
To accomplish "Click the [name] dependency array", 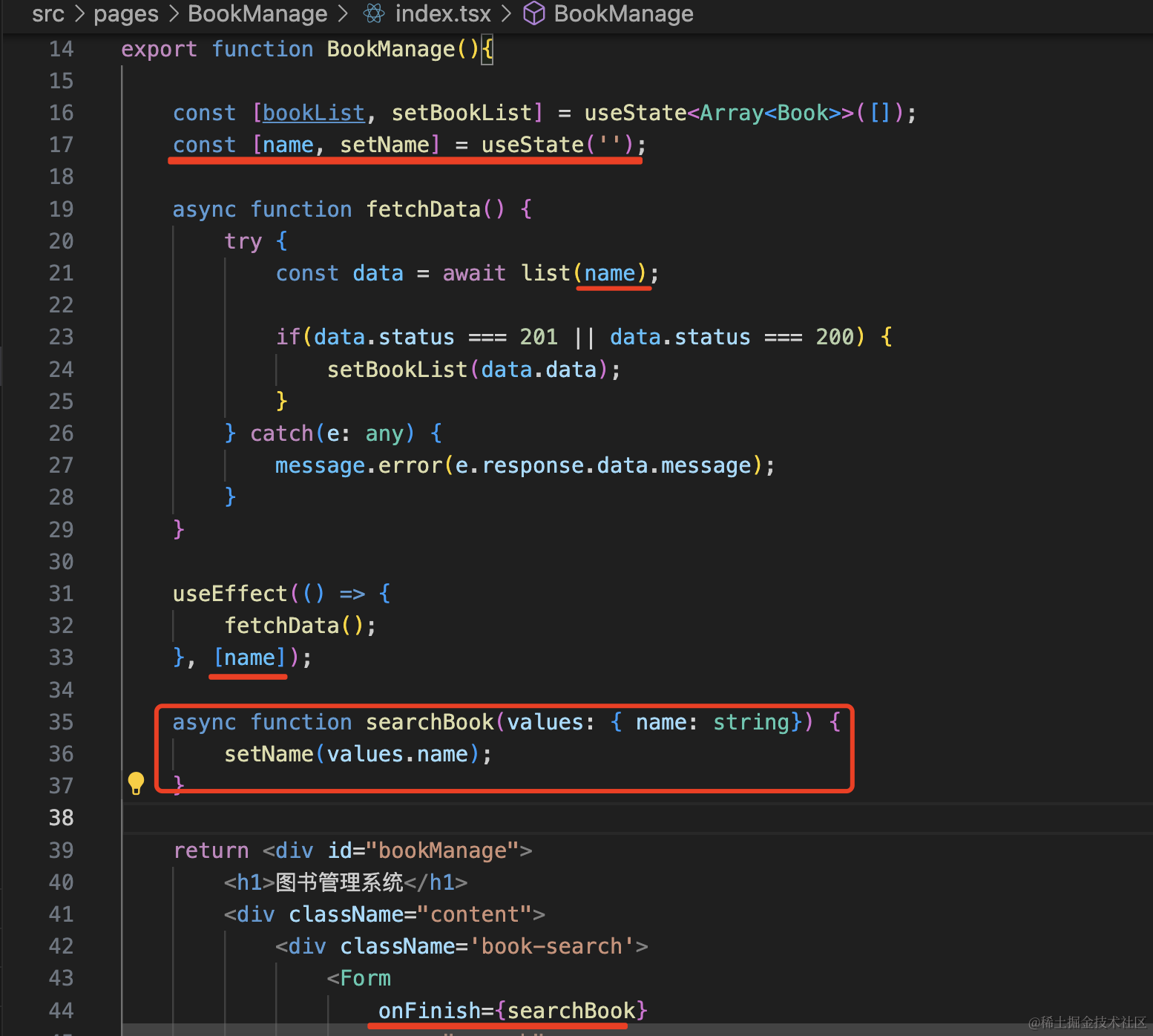I will (249, 658).
